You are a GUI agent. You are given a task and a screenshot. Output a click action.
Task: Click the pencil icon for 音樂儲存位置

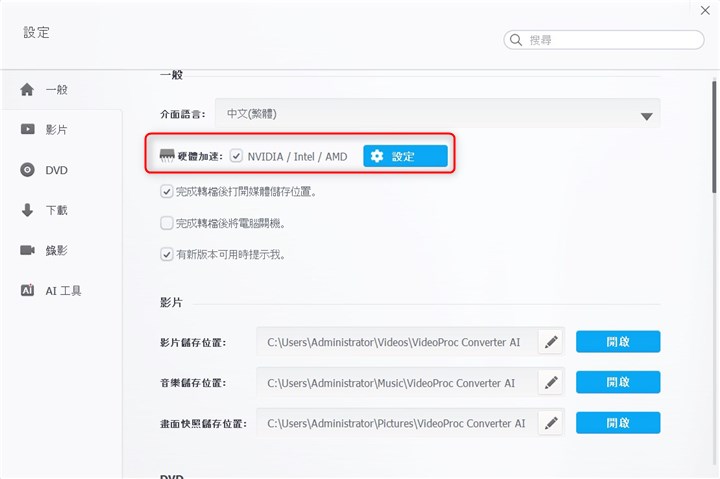(x=551, y=382)
